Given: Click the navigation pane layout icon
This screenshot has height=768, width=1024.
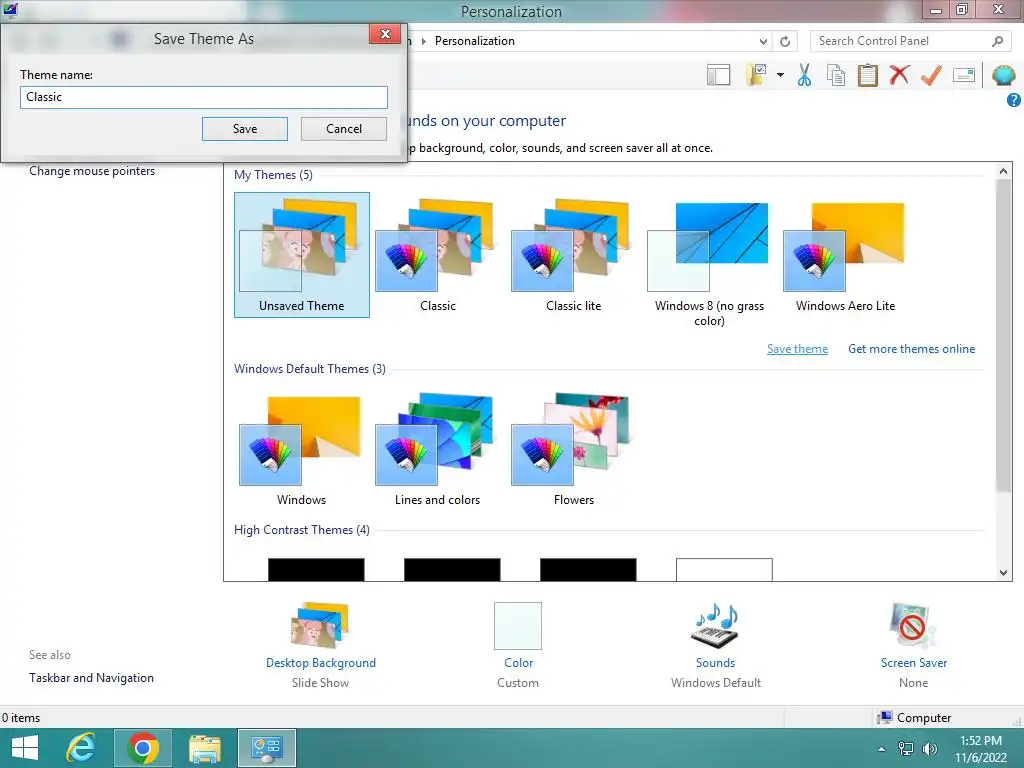Looking at the screenshot, I should coord(718,75).
